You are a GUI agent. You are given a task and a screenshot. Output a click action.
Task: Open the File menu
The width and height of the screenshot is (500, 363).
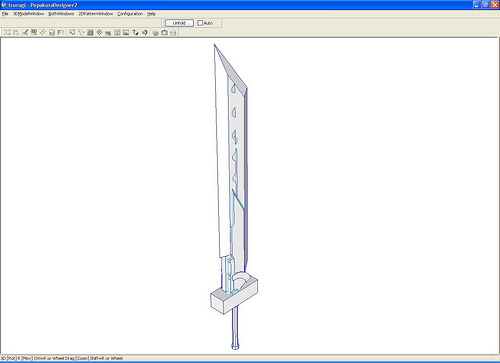click(x=5, y=14)
